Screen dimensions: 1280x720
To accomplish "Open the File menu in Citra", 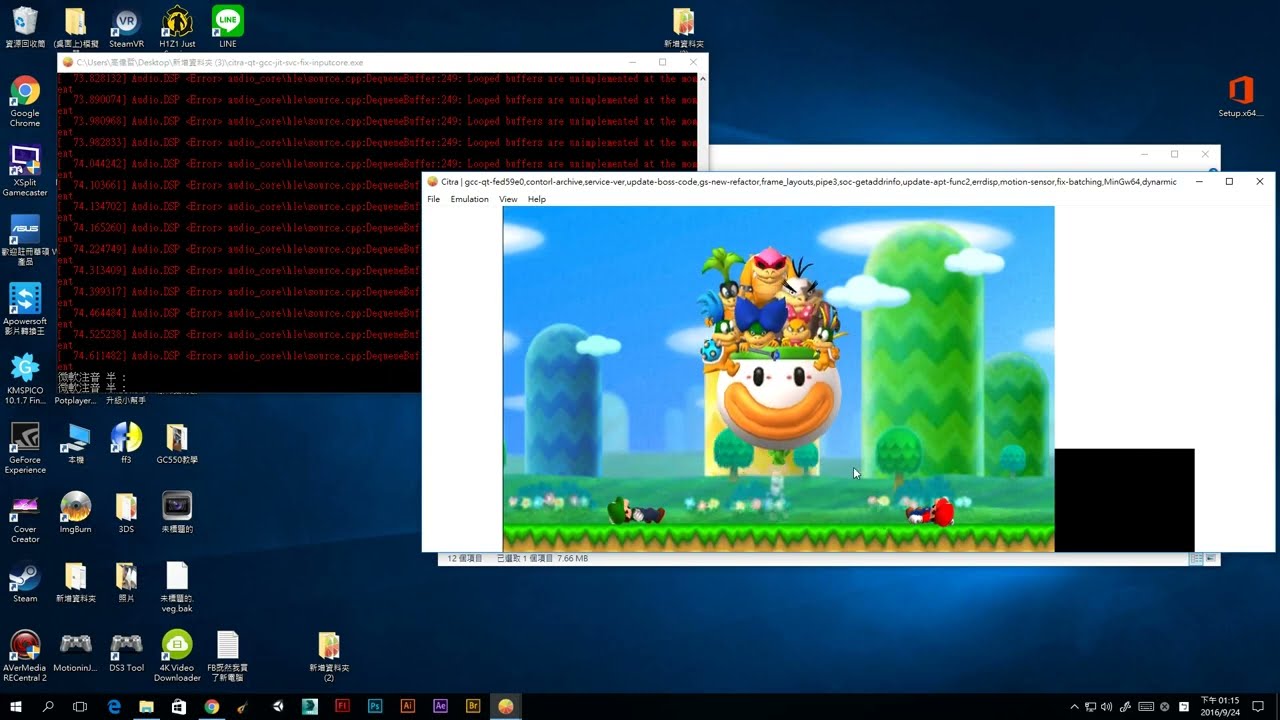I will 433,199.
